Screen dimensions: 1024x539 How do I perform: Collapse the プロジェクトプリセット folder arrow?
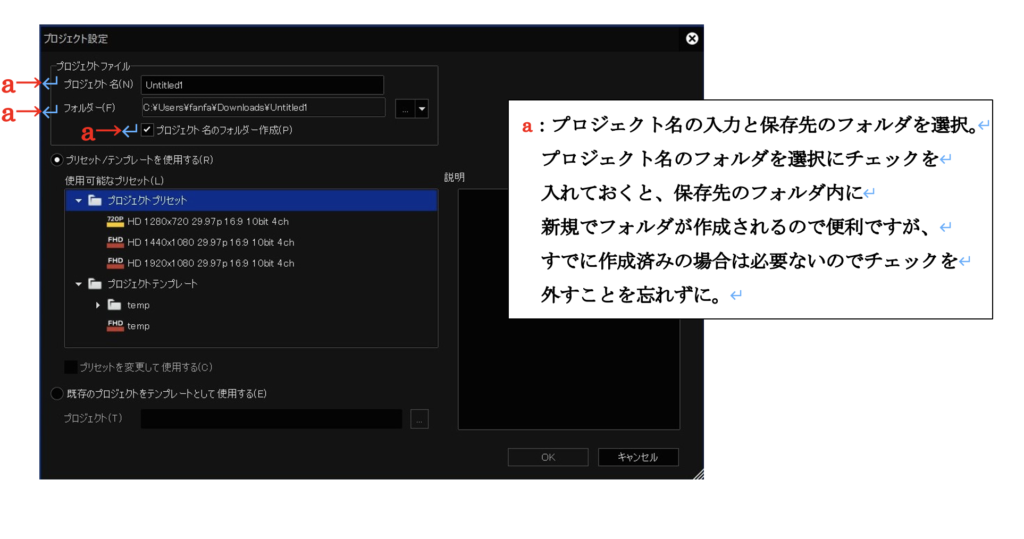78,201
